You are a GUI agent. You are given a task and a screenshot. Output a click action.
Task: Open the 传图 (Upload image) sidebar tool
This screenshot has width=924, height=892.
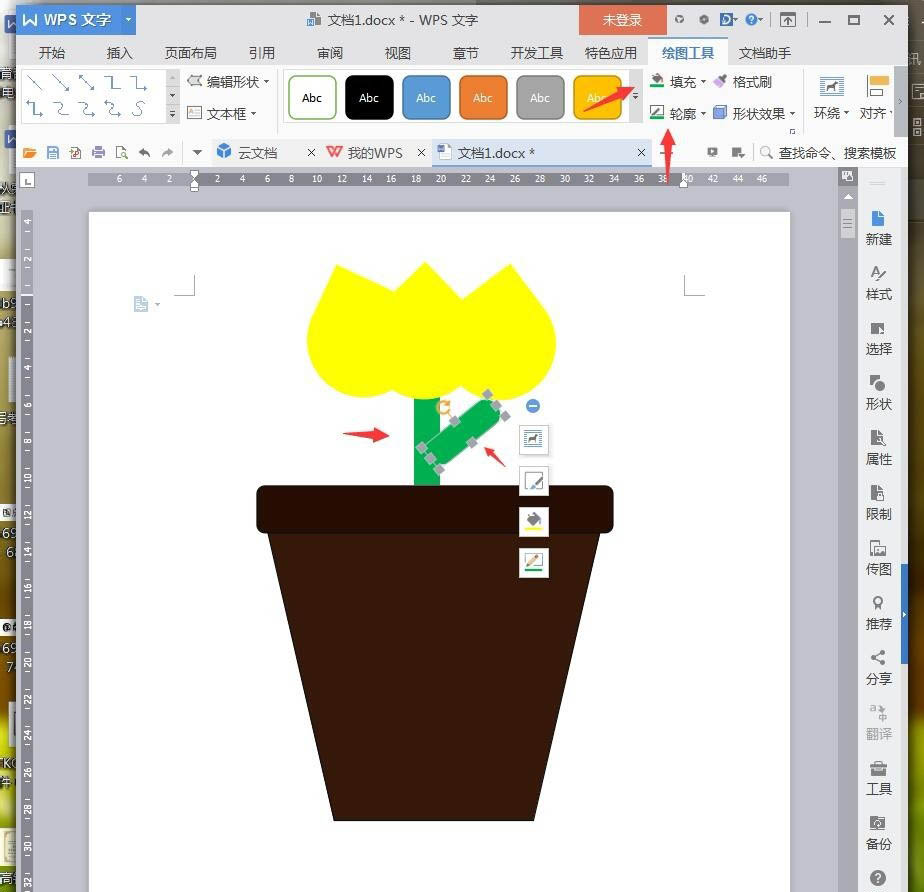coord(878,558)
